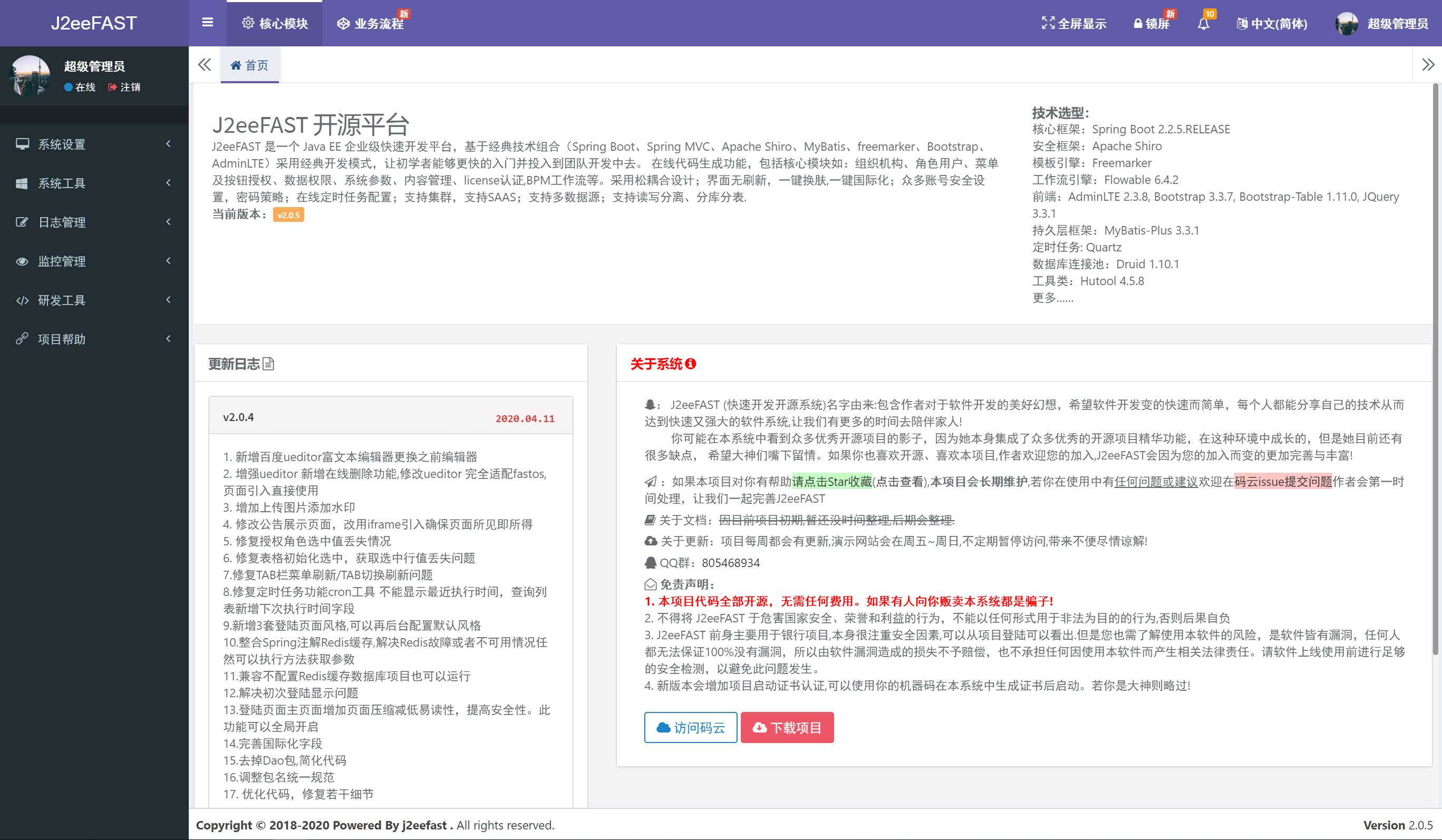
Task: Click the 码云issue提交问题 highlighted link
Action: pyautogui.click(x=1282, y=482)
